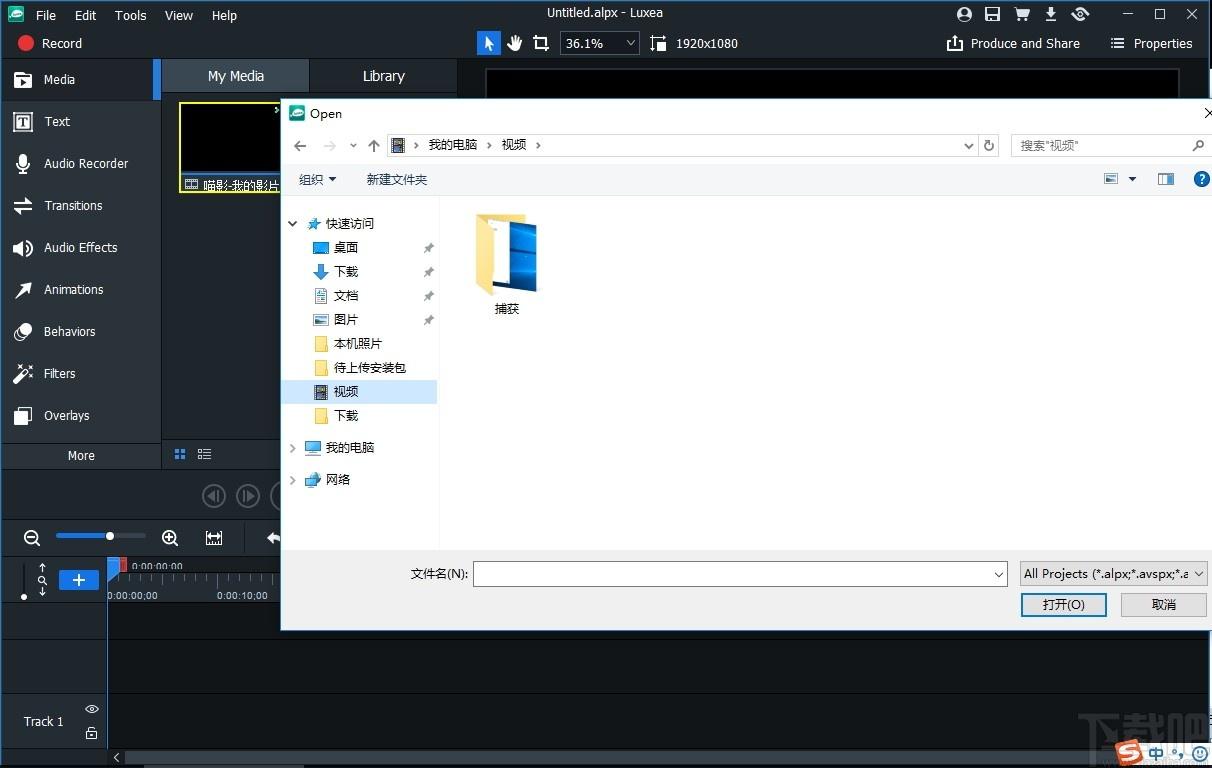Select the hand pan tool

(x=514, y=43)
